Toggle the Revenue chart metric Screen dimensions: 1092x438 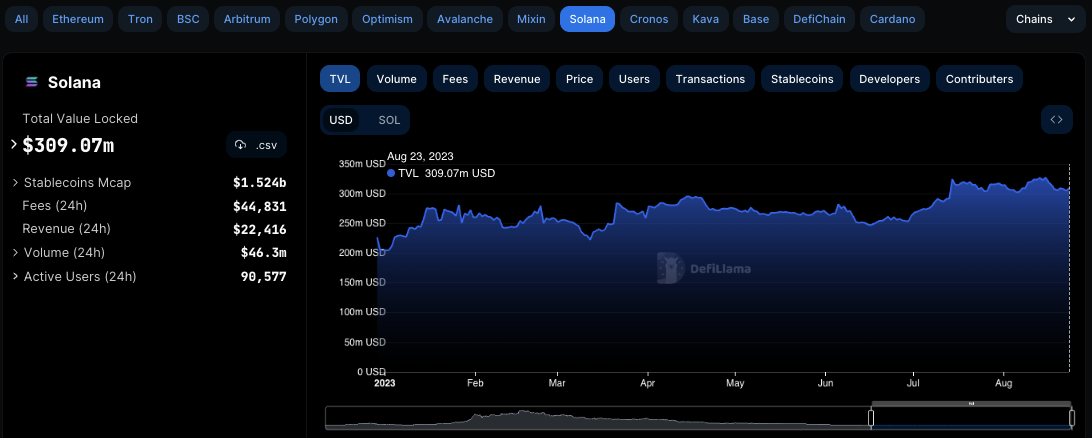click(517, 79)
